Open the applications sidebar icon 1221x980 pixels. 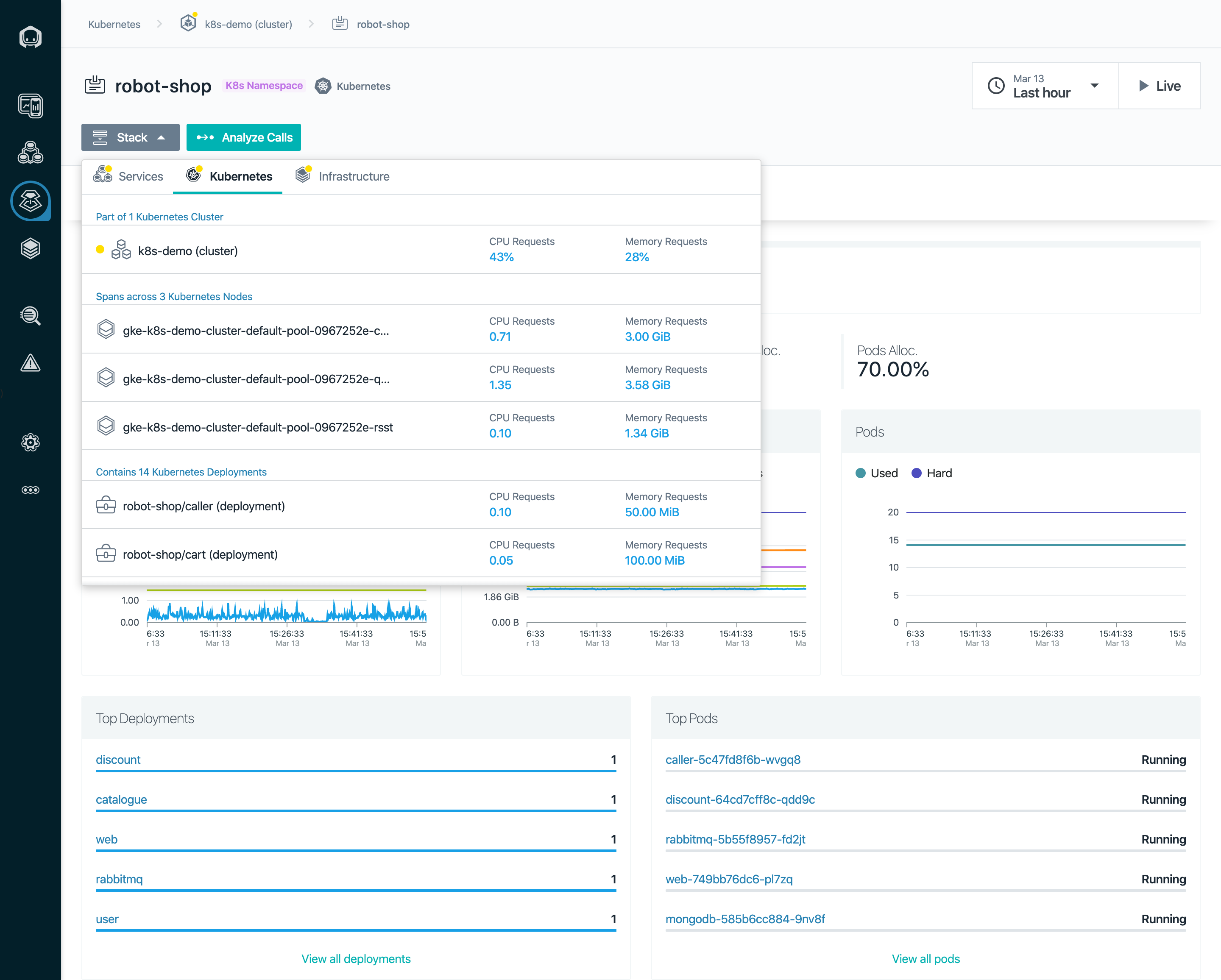[x=30, y=153]
